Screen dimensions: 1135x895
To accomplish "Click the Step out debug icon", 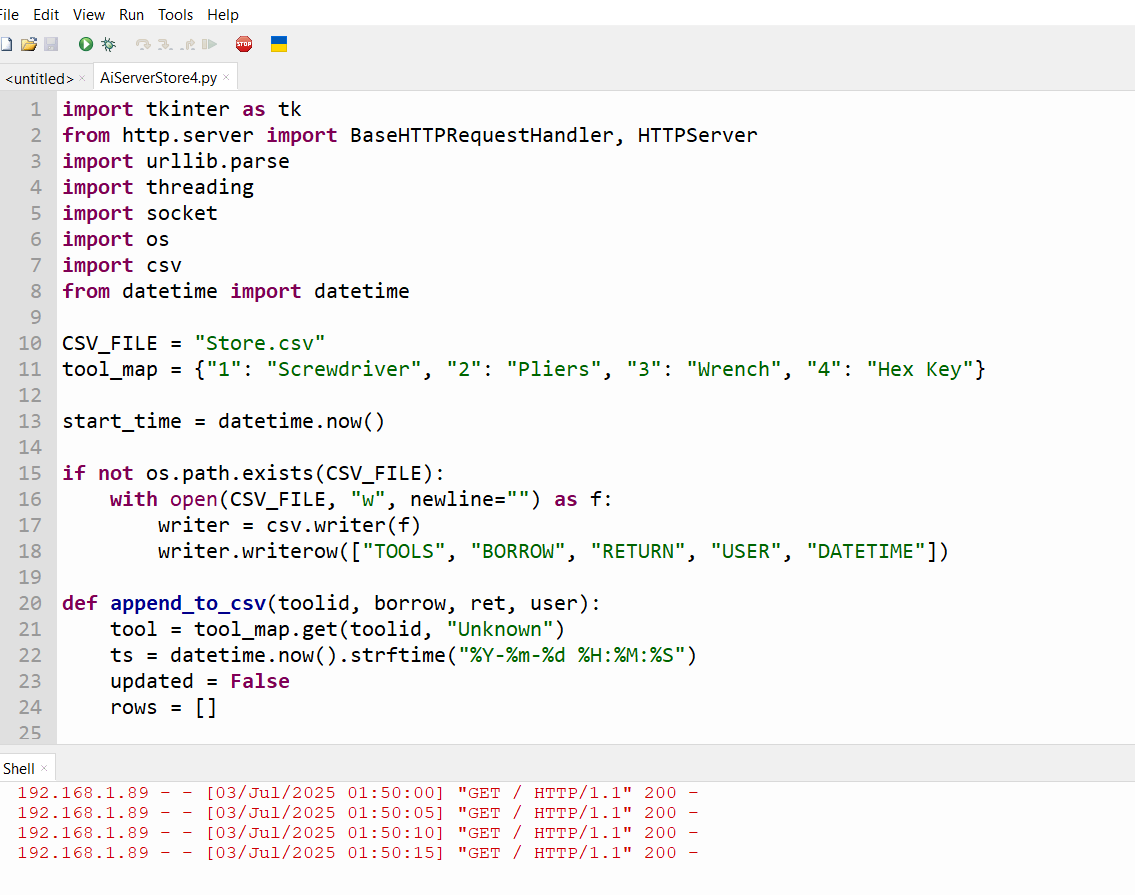I will [x=187, y=44].
